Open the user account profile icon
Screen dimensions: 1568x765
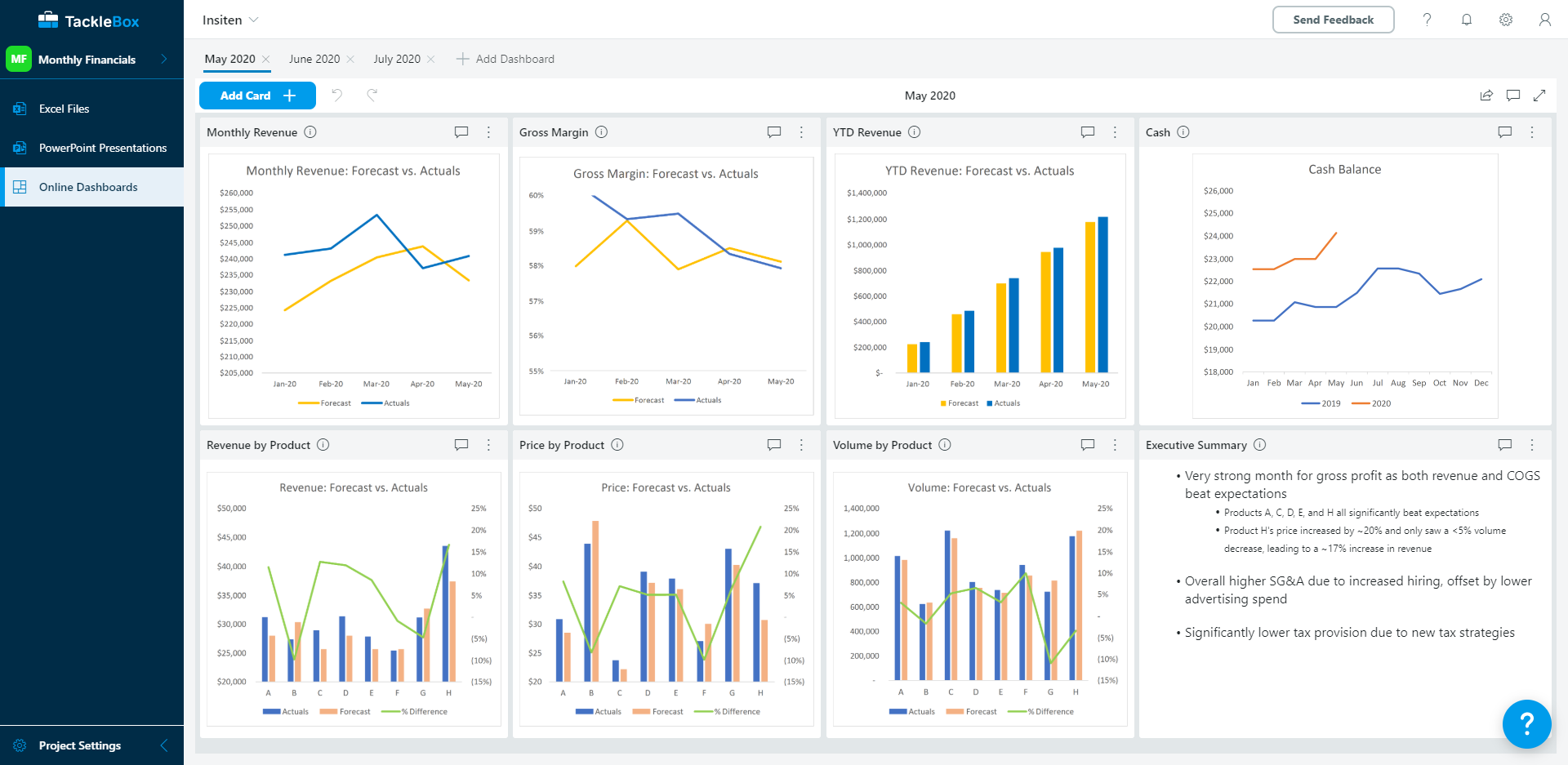(1545, 20)
